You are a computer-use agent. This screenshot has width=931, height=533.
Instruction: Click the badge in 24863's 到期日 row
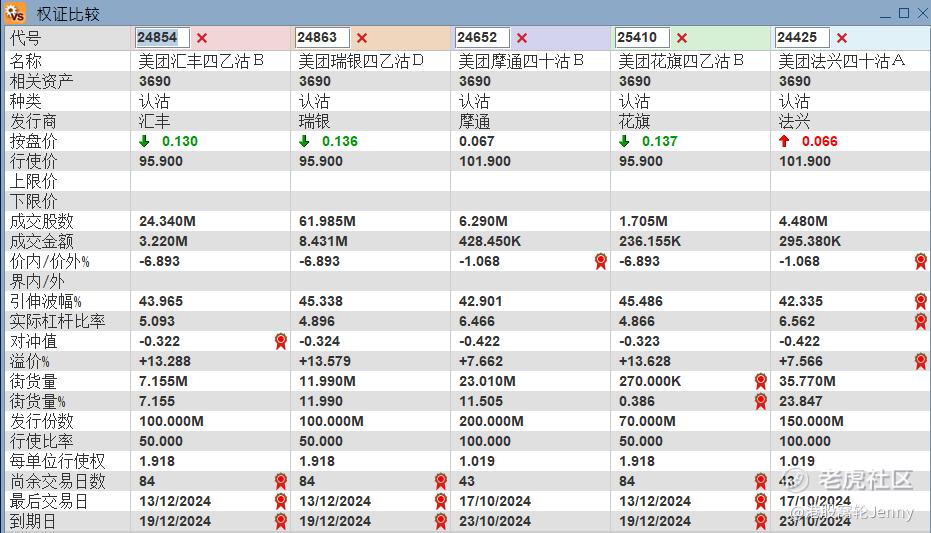click(441, 521)
